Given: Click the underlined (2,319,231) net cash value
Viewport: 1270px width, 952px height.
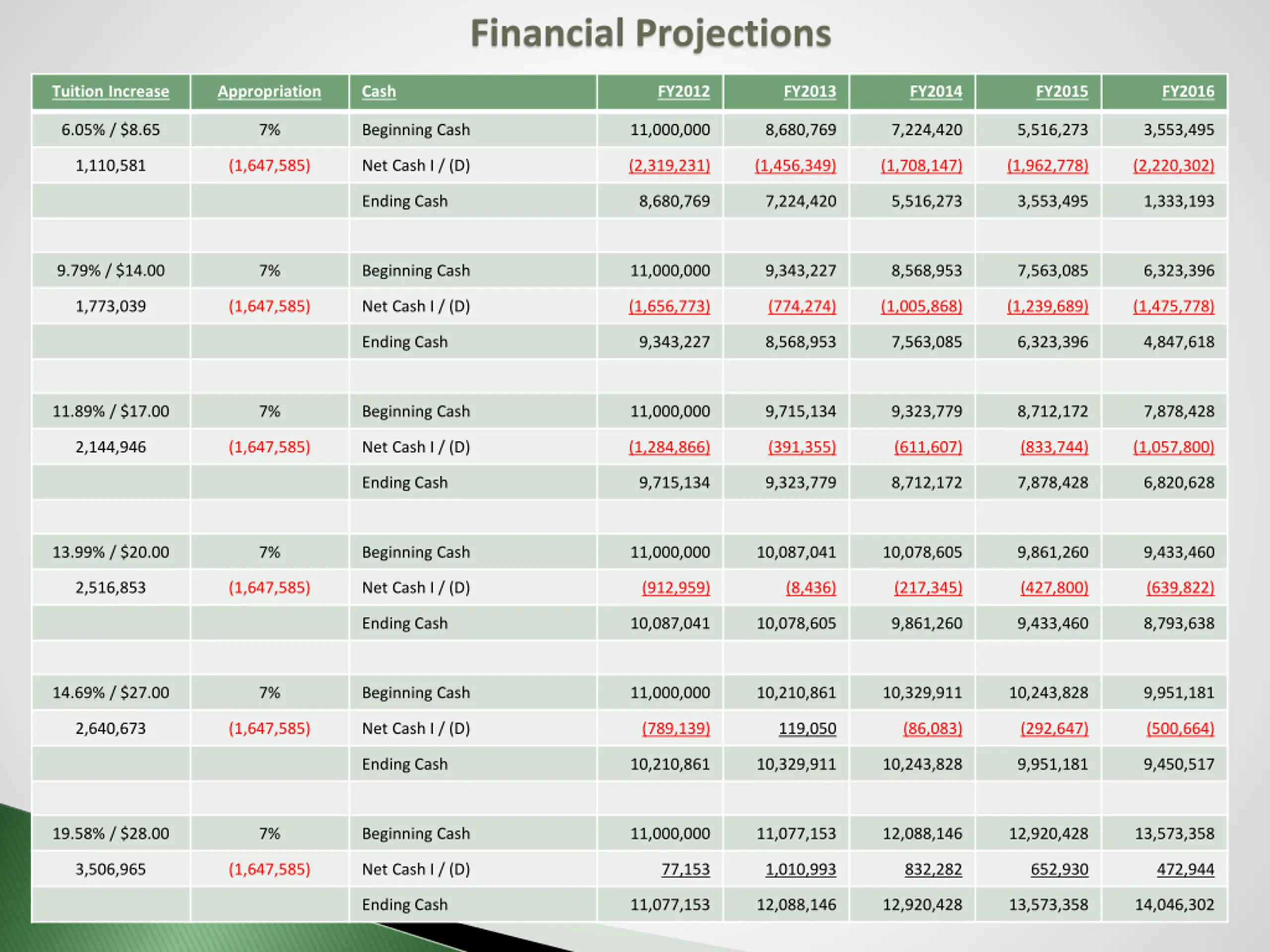Looking at the screenshot, I should click(669, 166).
